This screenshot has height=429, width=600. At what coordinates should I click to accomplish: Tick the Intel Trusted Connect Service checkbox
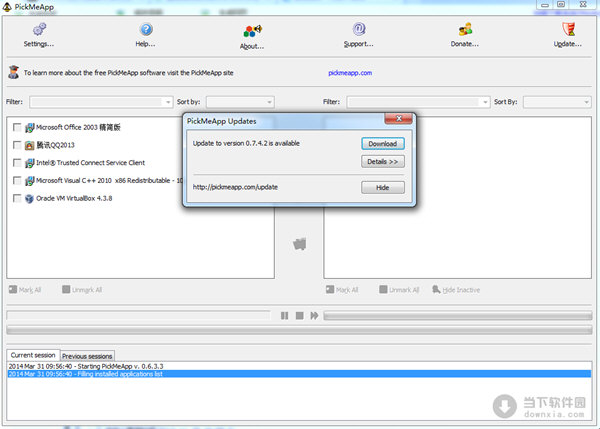coord(17,162)
